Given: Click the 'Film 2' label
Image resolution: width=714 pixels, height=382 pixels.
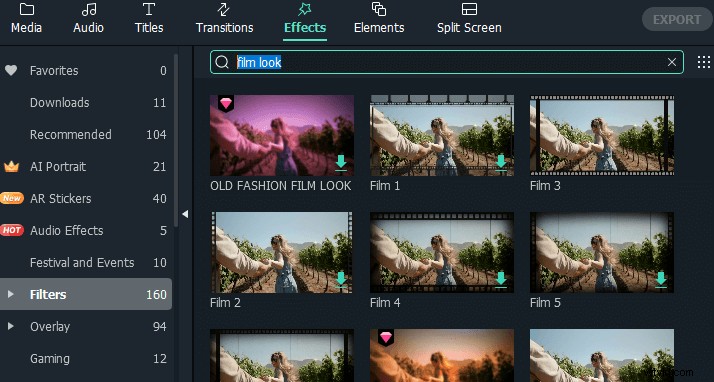Looking at the screenshot, I should coord(225,303).
